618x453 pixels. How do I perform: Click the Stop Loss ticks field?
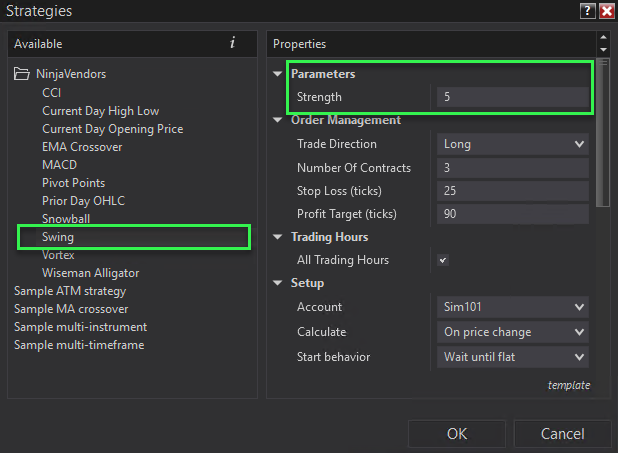point(513,191)
